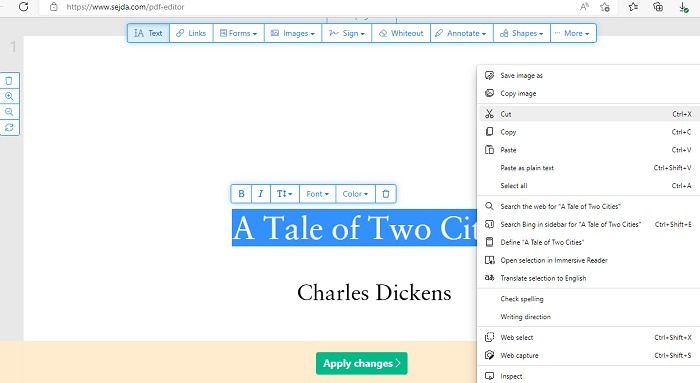Viewport: 700px width, 383px height.
Task: Select Copy in the context menu
Action: [x=588, y=132]
